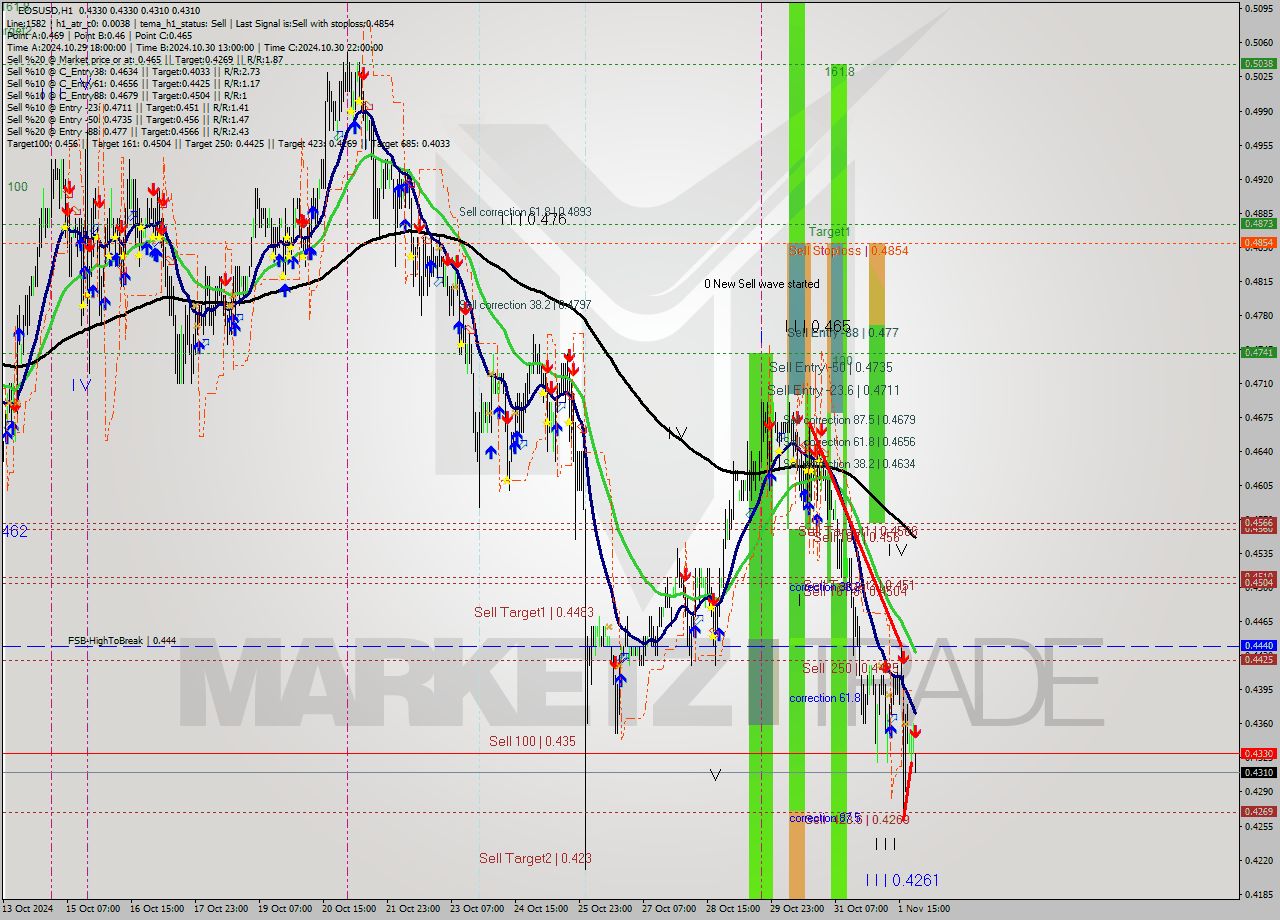Select the '28 Oct 15:00' time label
Image resolution: width=1280 pixels, height=920 pixels.
[732, 909]
